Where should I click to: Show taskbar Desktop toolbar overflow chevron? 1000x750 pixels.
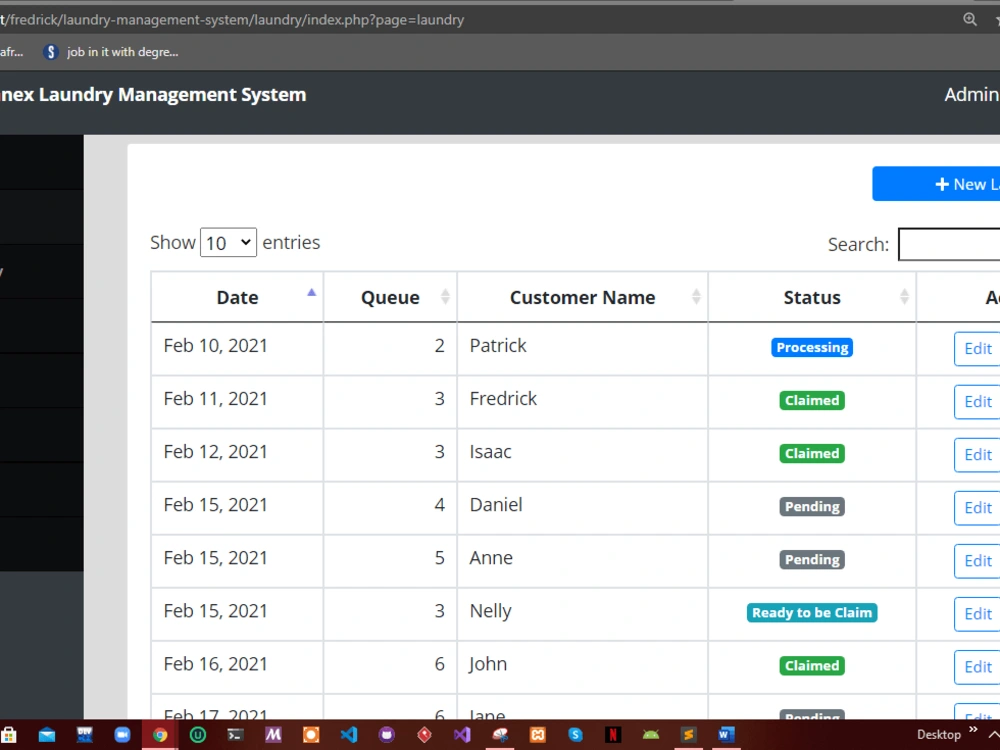(x=973, y=730)
